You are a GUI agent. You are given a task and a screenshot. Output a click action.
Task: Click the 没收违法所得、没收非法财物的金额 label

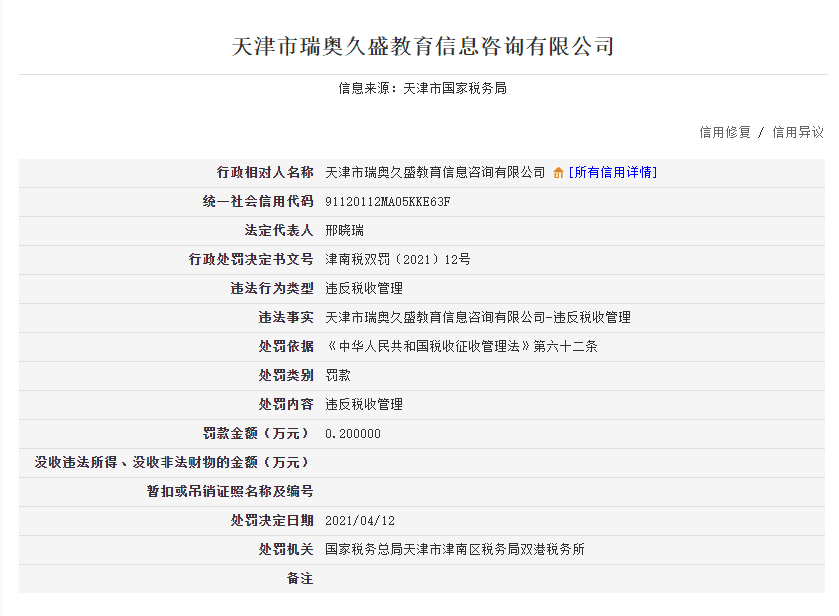174,462
